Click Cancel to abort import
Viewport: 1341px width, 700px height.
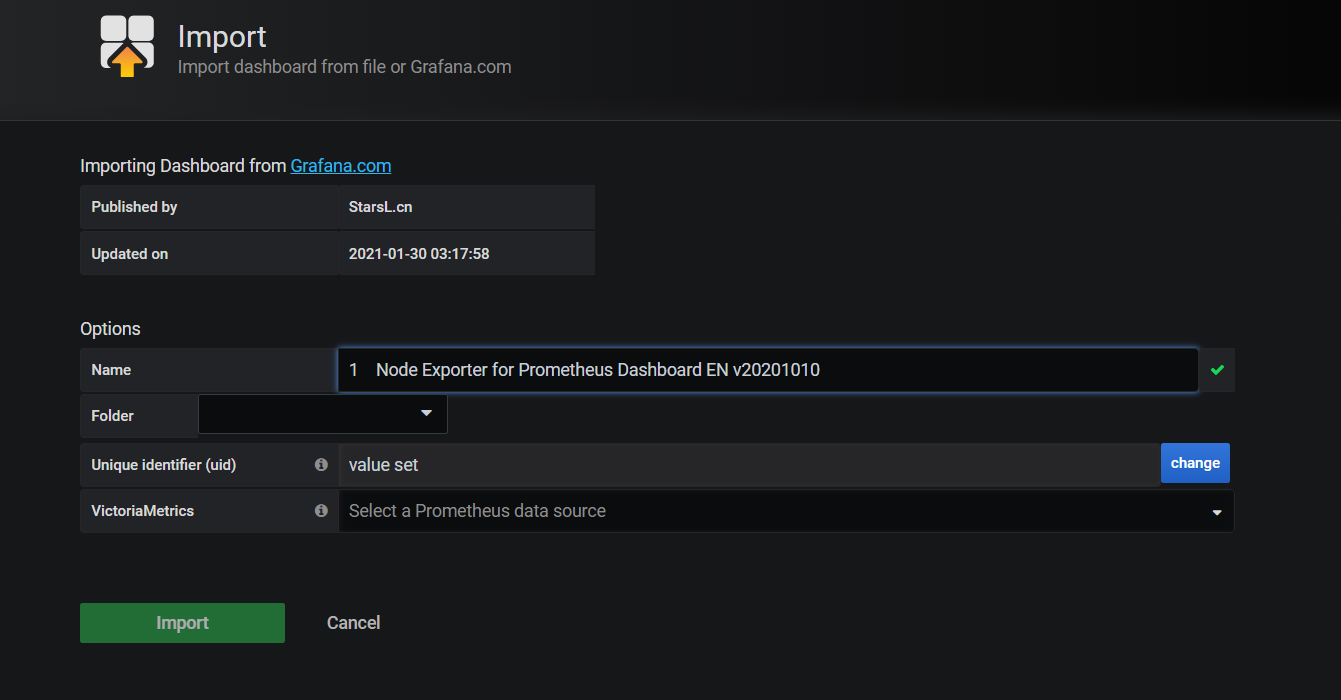353,623
